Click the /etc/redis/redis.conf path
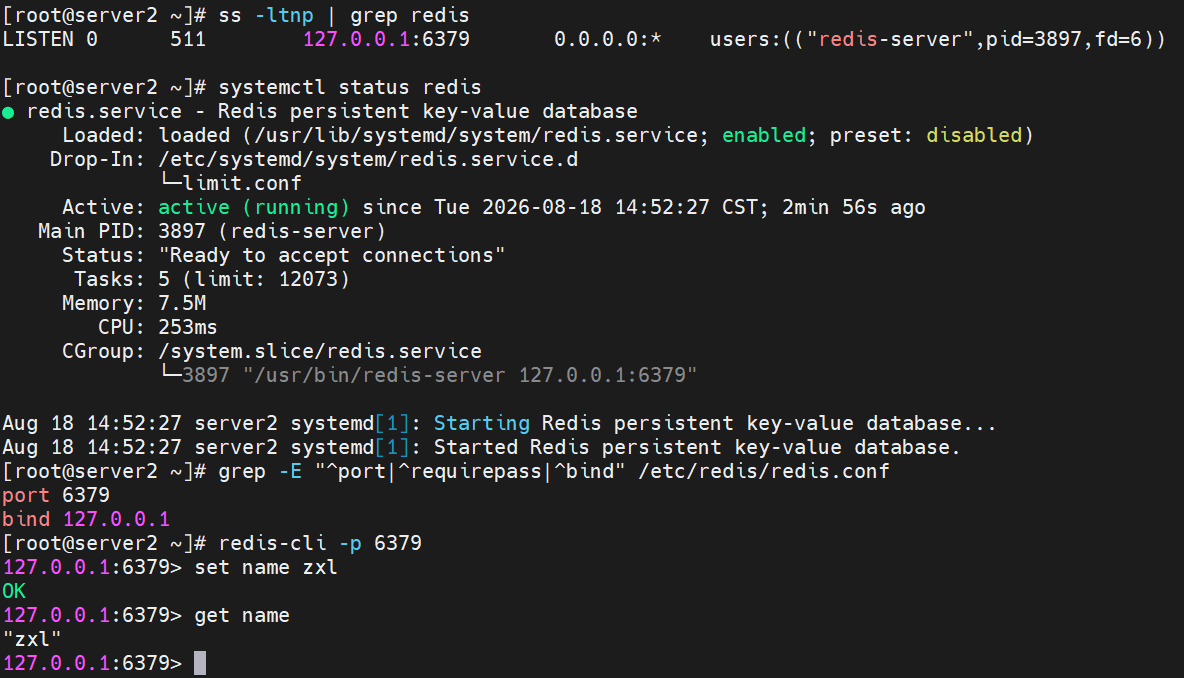This screenshot has width=1184, height=678. pyautogui.click(x=763, y=471)
